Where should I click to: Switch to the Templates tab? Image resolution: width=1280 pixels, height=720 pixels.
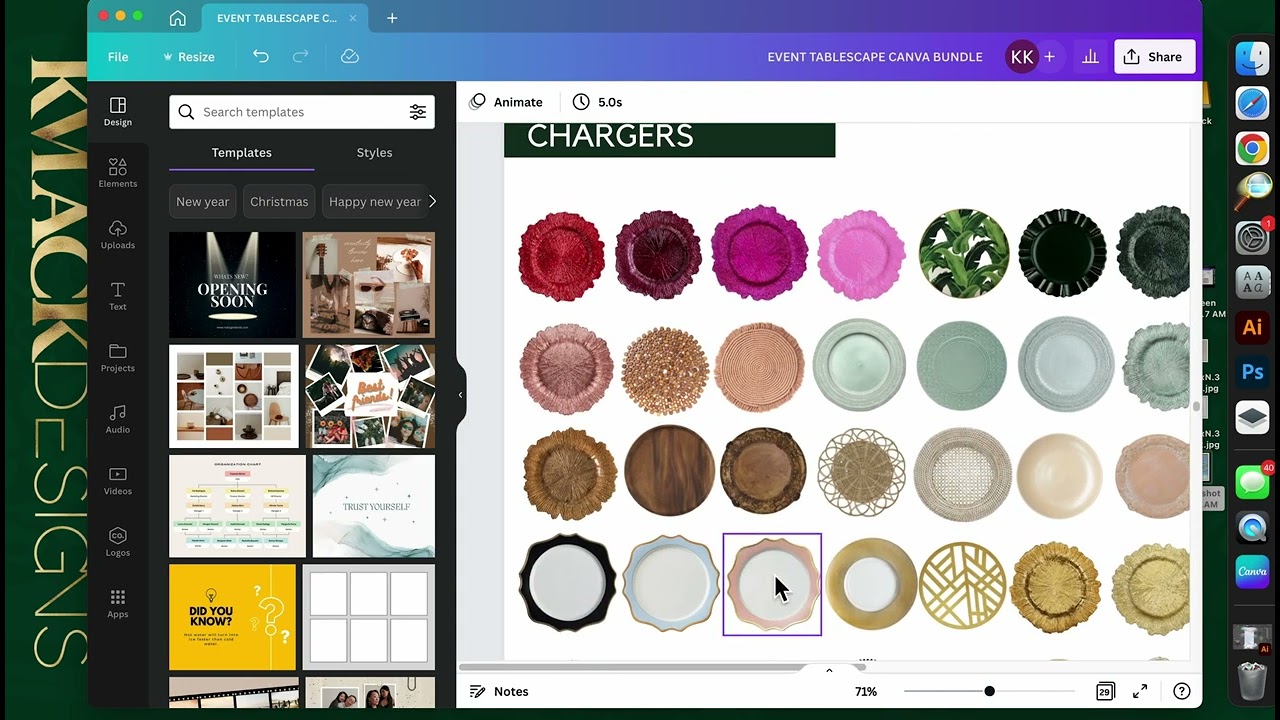241,152
